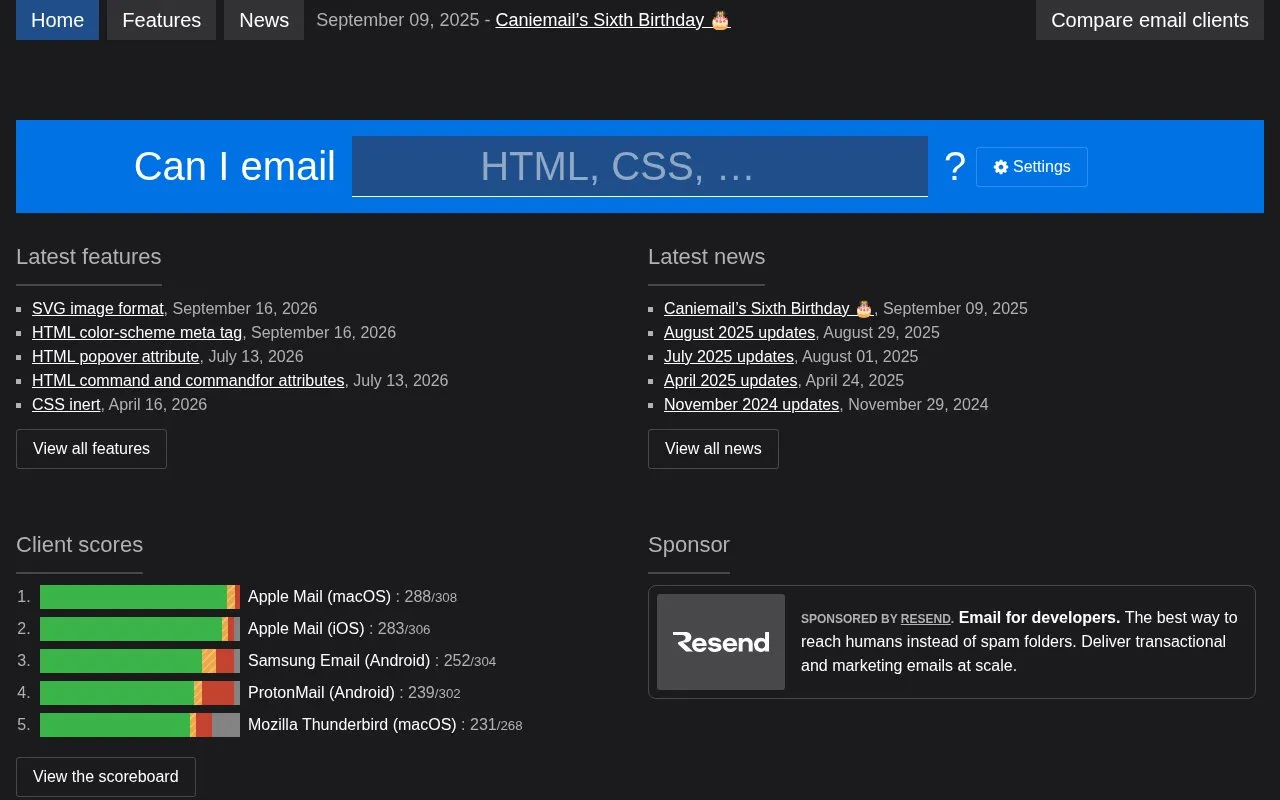Click the Latest news heading

[707, 257]
